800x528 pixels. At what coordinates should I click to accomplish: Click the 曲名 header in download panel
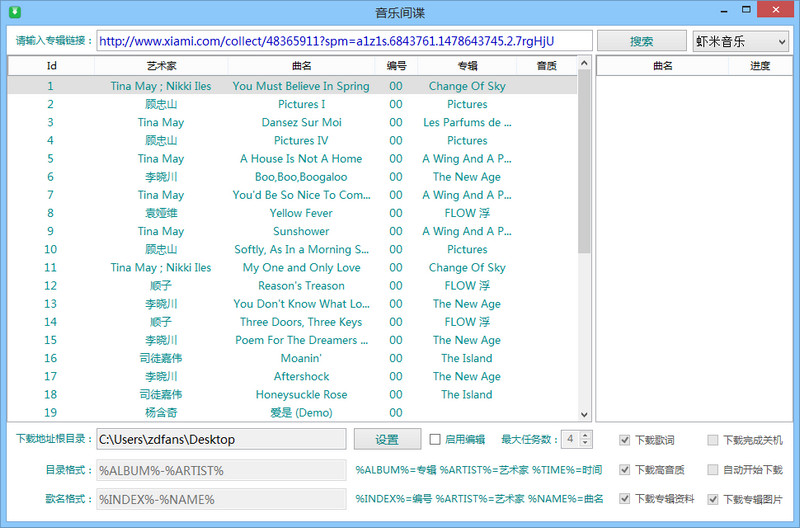662,66
